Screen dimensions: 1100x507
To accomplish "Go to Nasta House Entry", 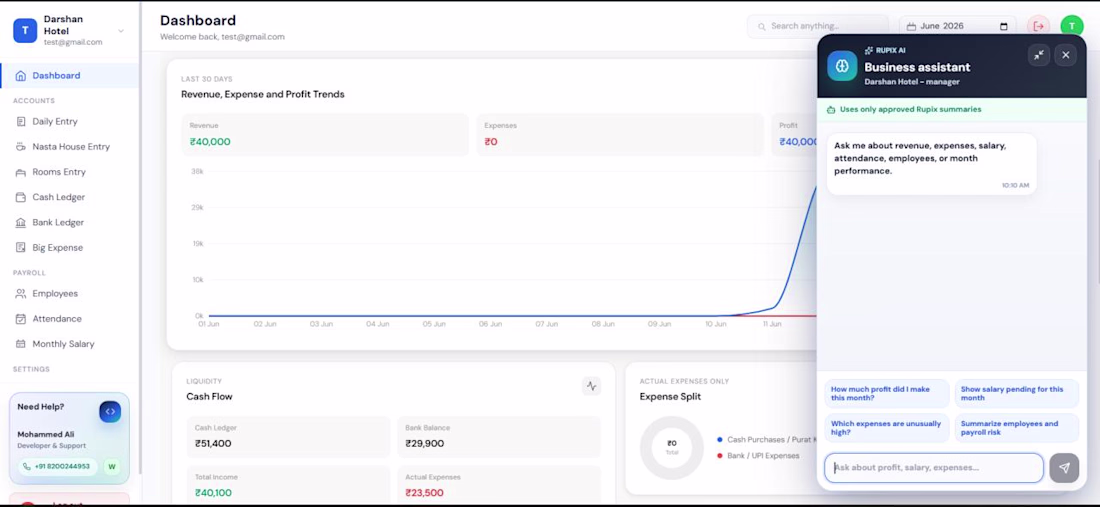I will pos(69,147).
